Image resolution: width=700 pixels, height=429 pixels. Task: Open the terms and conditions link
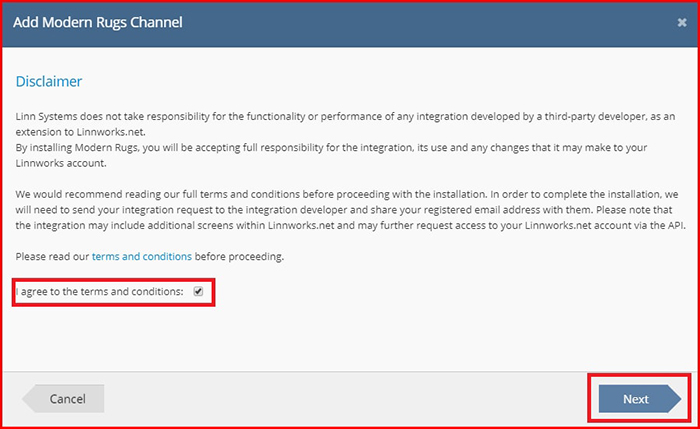click(142, 256)
